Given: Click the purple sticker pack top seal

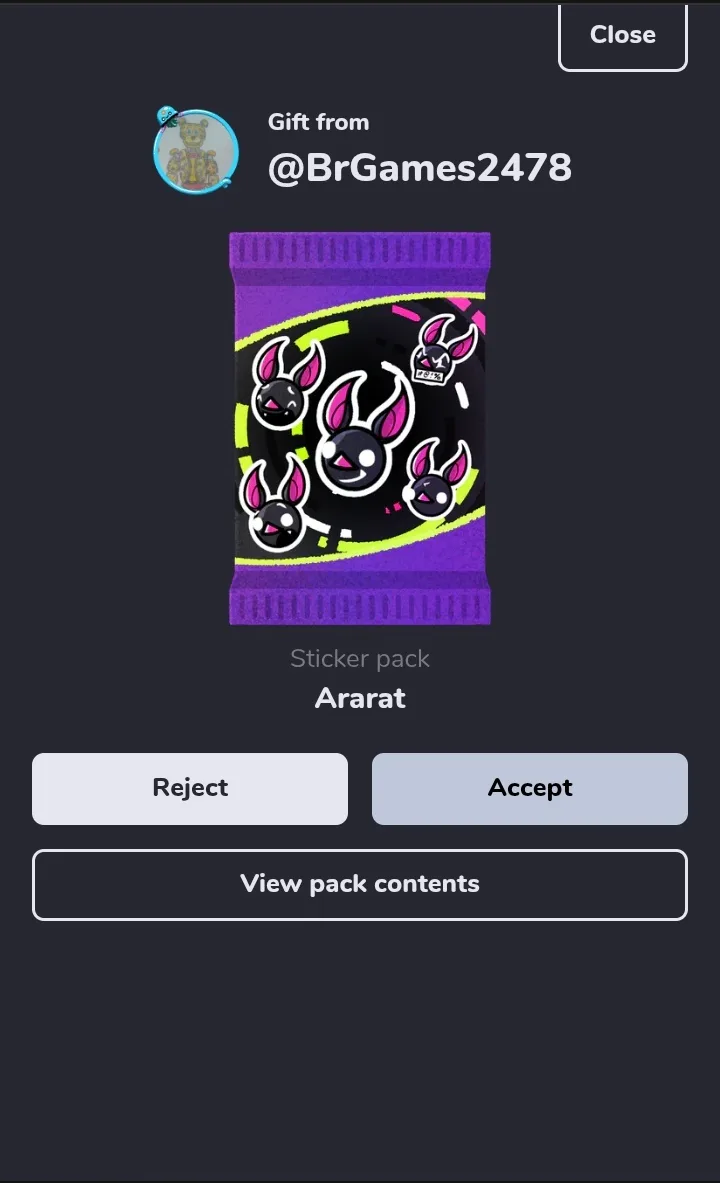Looking at the screenshot, I should pyautogui.click(x=360, y=250).
